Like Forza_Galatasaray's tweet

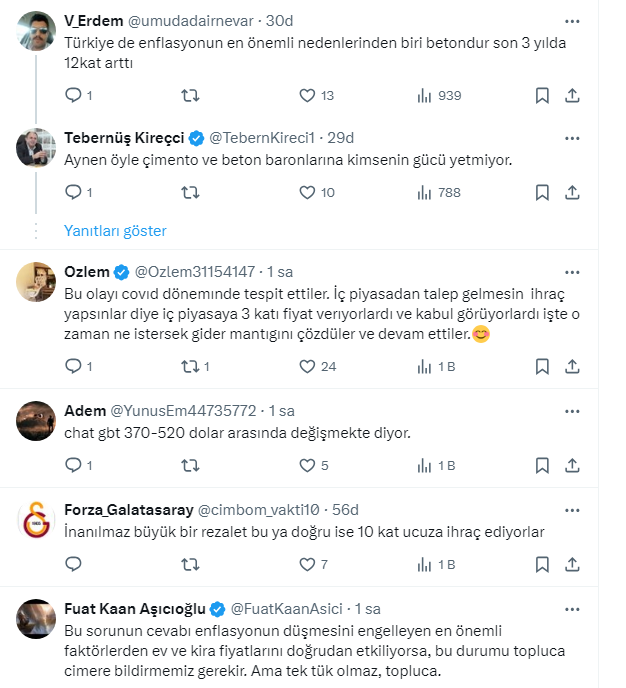click(309, 564)
